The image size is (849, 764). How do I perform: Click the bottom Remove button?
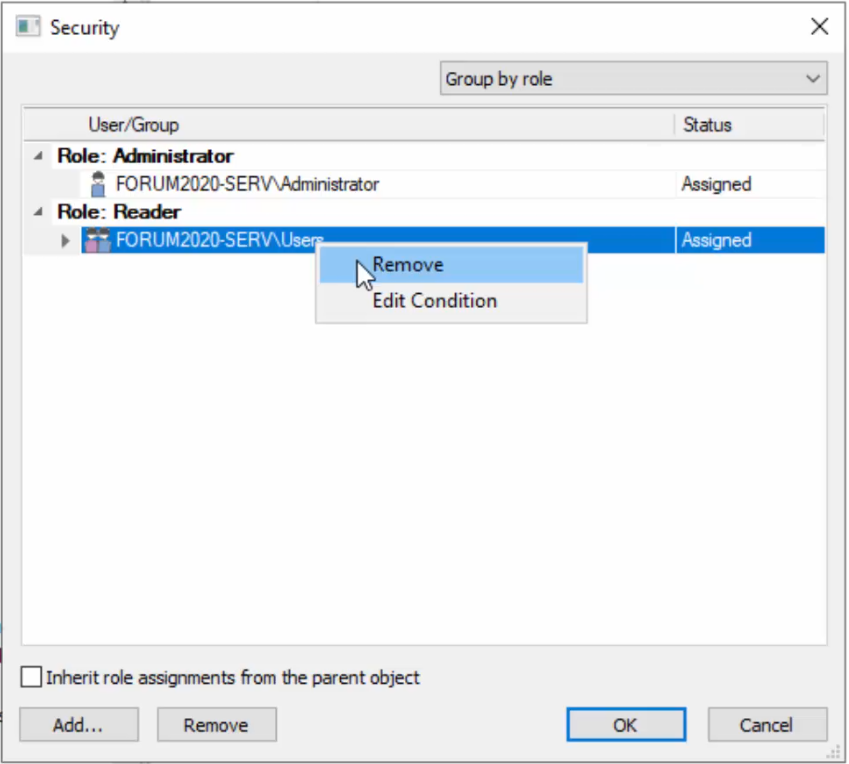216,725
